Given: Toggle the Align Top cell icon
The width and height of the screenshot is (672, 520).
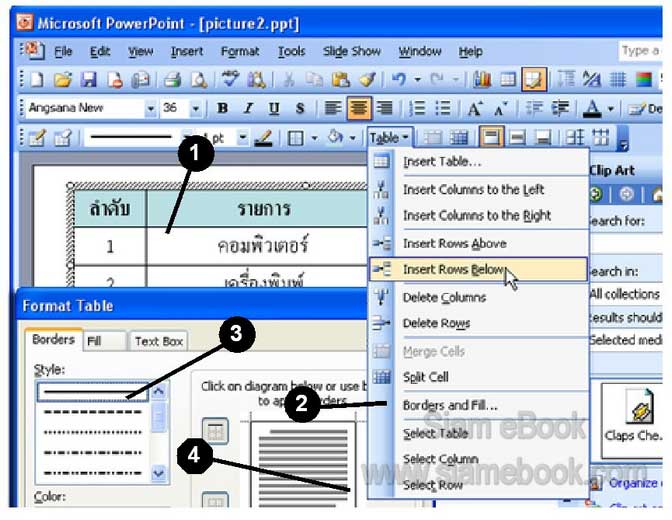Looking at the screenshot, I should [x=492, y=138].
